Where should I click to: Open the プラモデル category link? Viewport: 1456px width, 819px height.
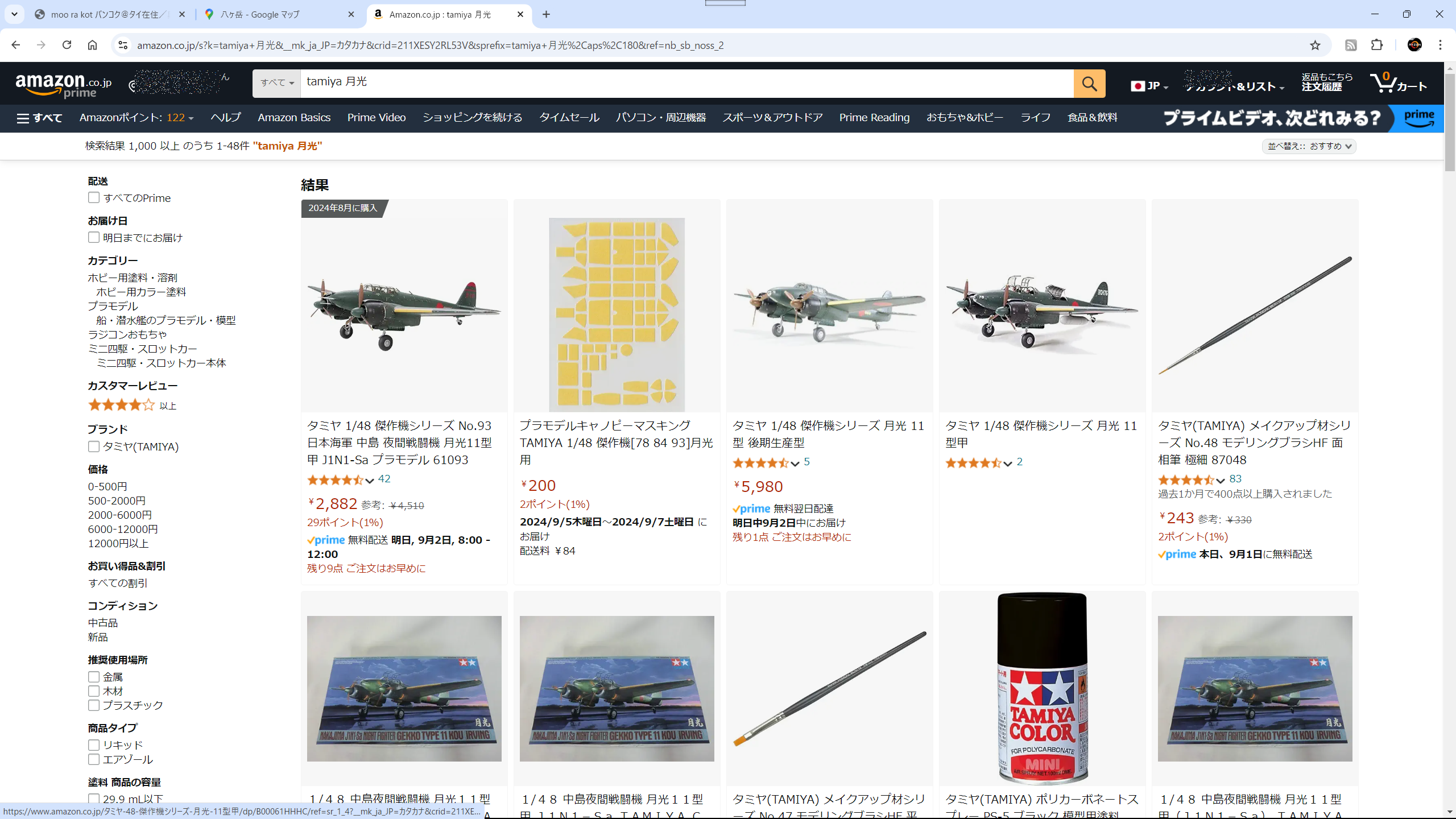tap(113, 306)
